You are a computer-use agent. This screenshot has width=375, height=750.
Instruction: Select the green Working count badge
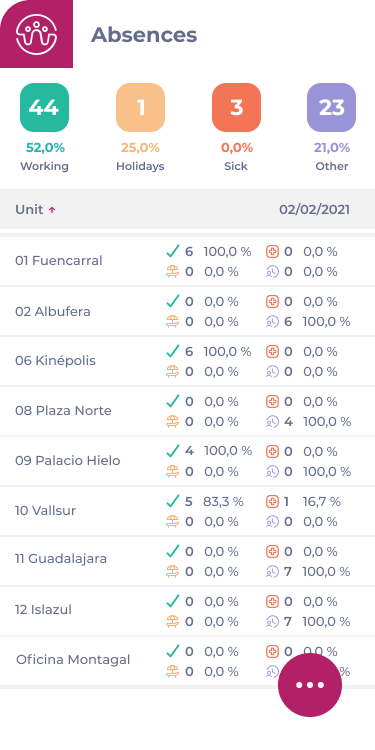(x=44, y=107)
